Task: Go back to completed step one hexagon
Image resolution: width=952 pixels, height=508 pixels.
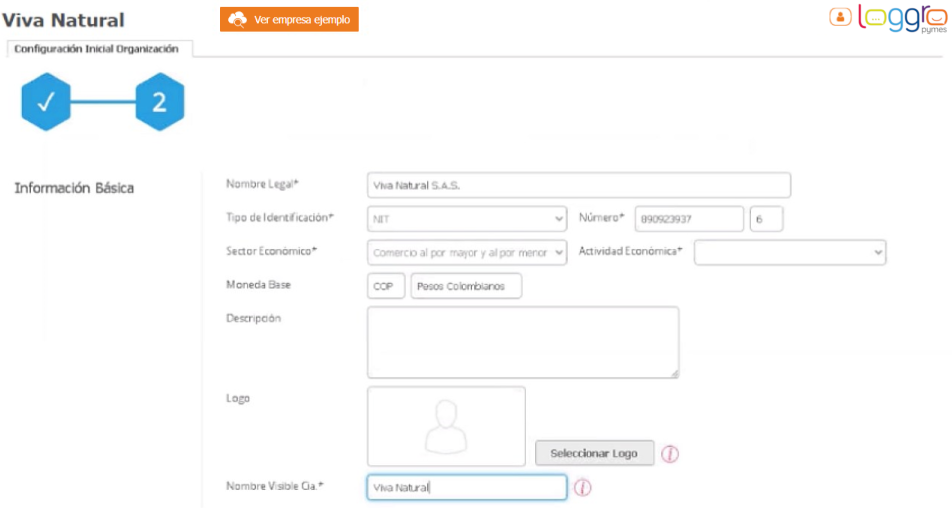Action: [x=46, y=102]
